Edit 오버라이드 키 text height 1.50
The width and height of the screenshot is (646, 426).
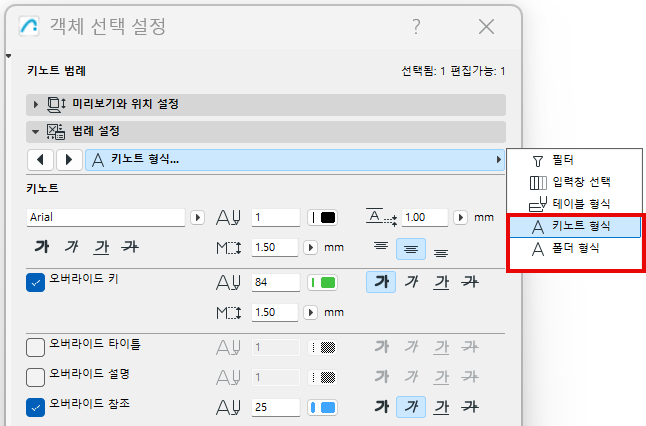(275, 313)
